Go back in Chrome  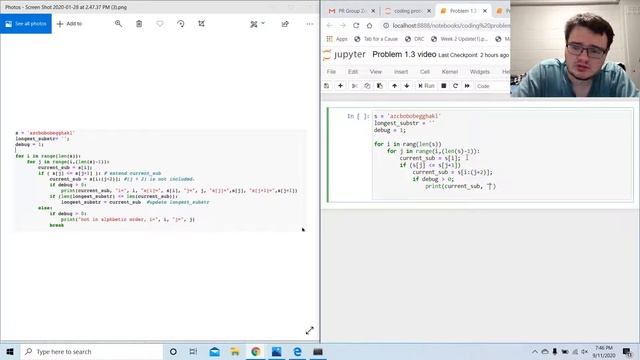(329, 25)
